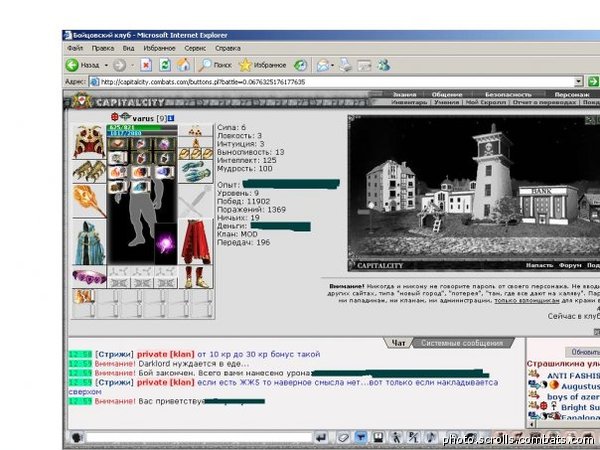This screenshot has height=450, width=600.
Task: Click the fire staff weapon slot
Action: coord(89,201)
